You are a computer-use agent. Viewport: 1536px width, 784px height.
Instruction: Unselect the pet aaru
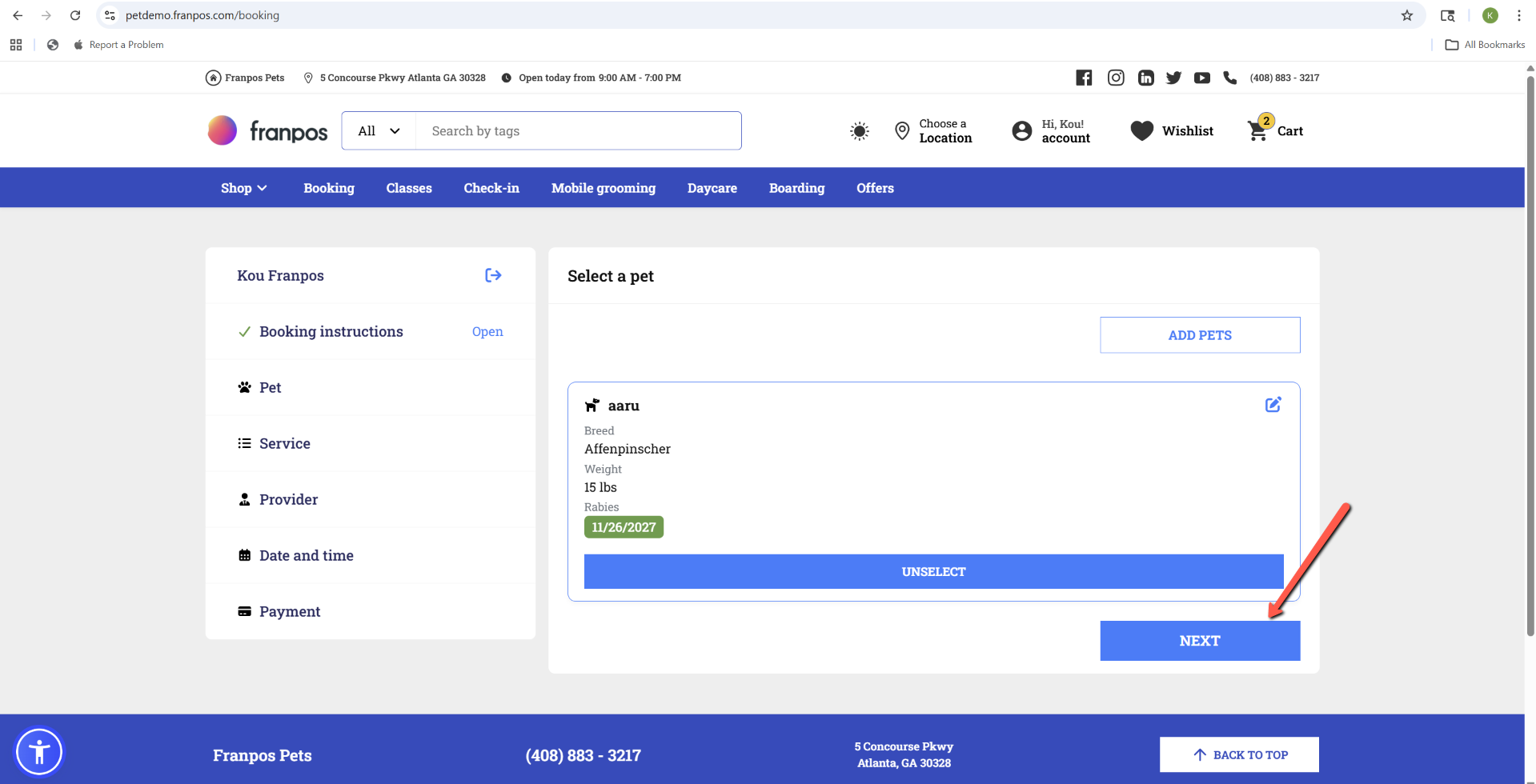pos(933,572)
